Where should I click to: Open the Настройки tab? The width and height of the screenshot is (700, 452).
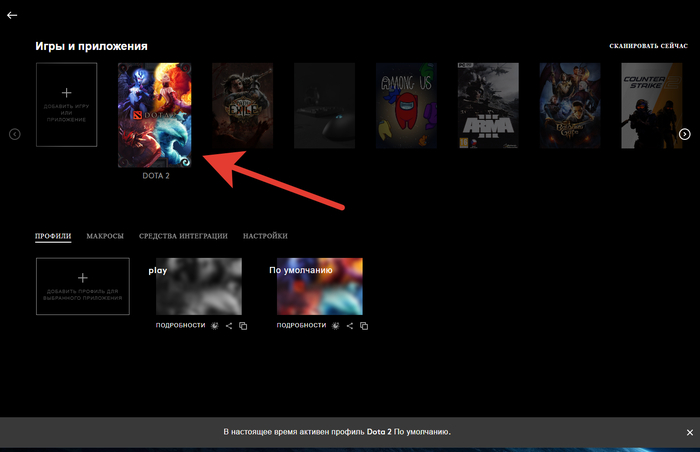(x=265, y=236)
